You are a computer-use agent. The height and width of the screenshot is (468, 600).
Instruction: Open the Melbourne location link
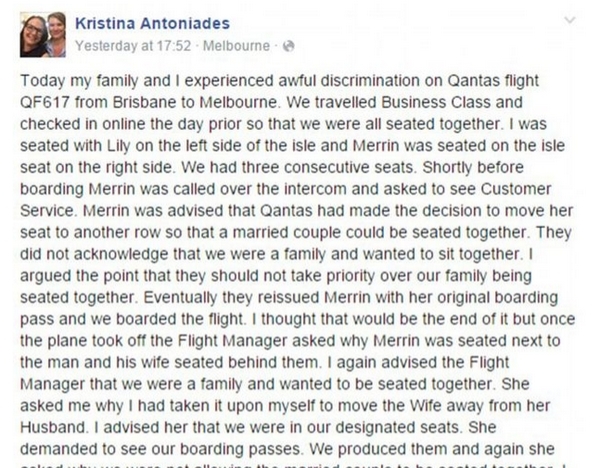click(x=236, y=46)
